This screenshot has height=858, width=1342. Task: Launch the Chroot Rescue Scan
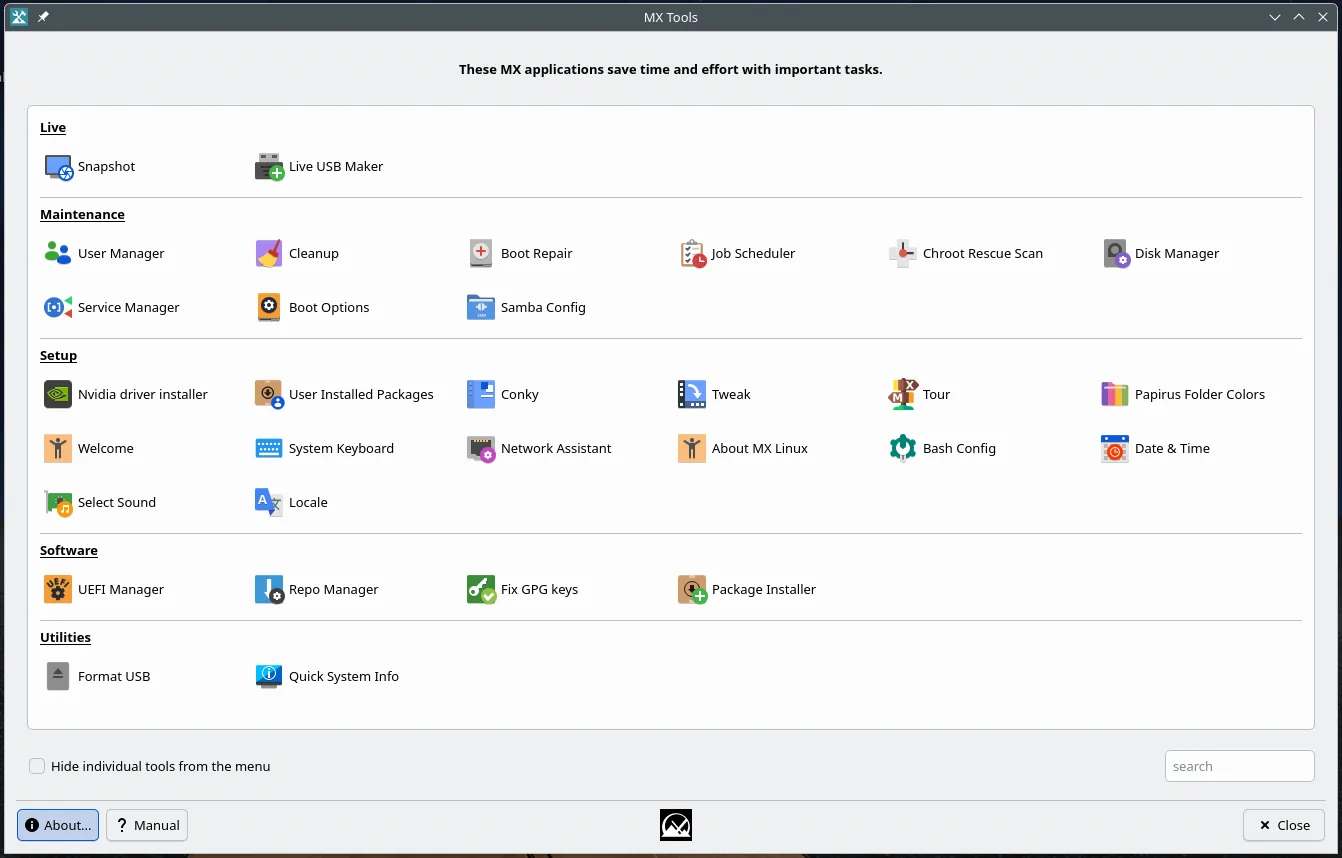click(966, 253)
